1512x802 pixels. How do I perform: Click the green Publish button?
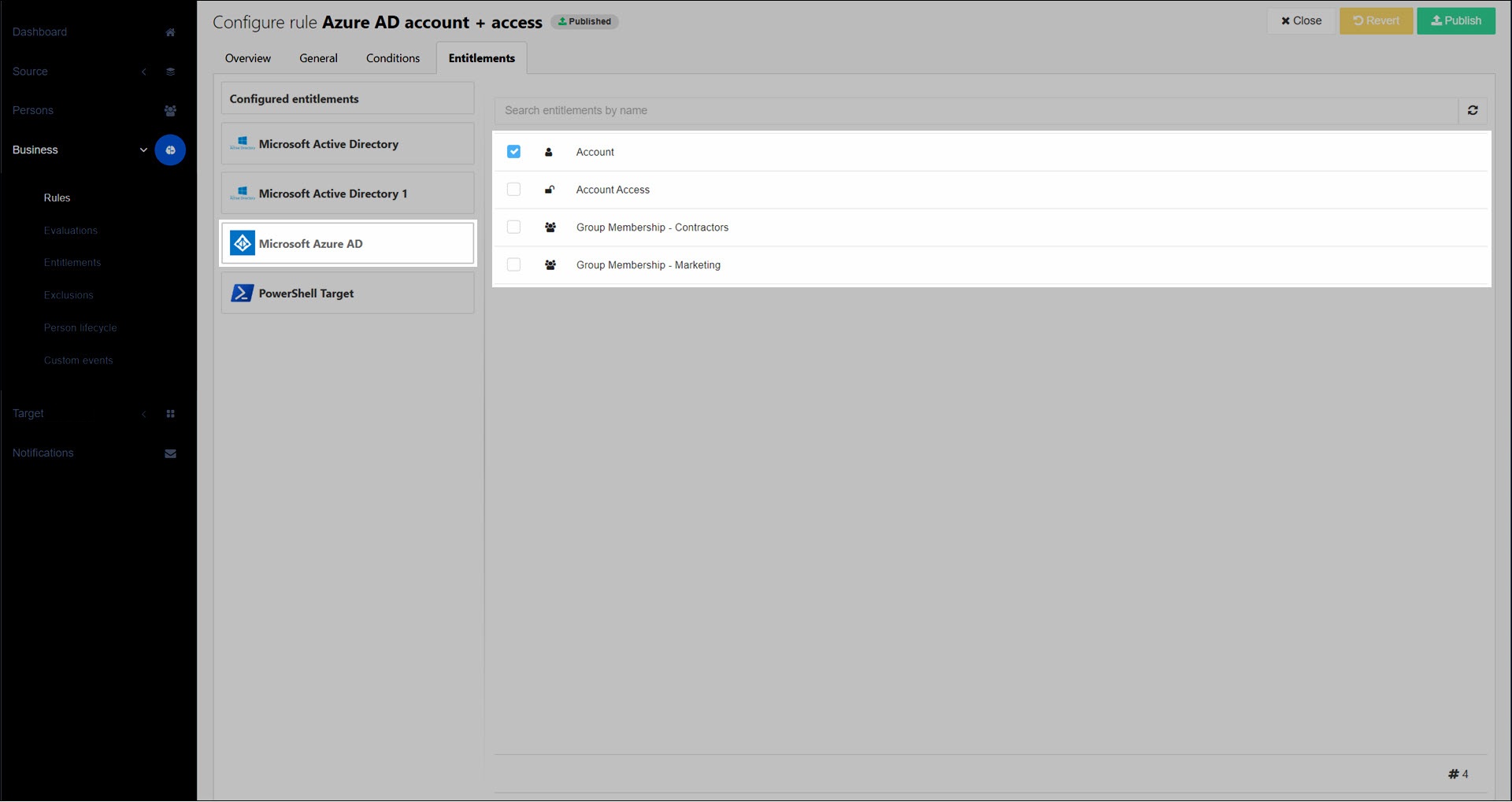[1456, 20]
